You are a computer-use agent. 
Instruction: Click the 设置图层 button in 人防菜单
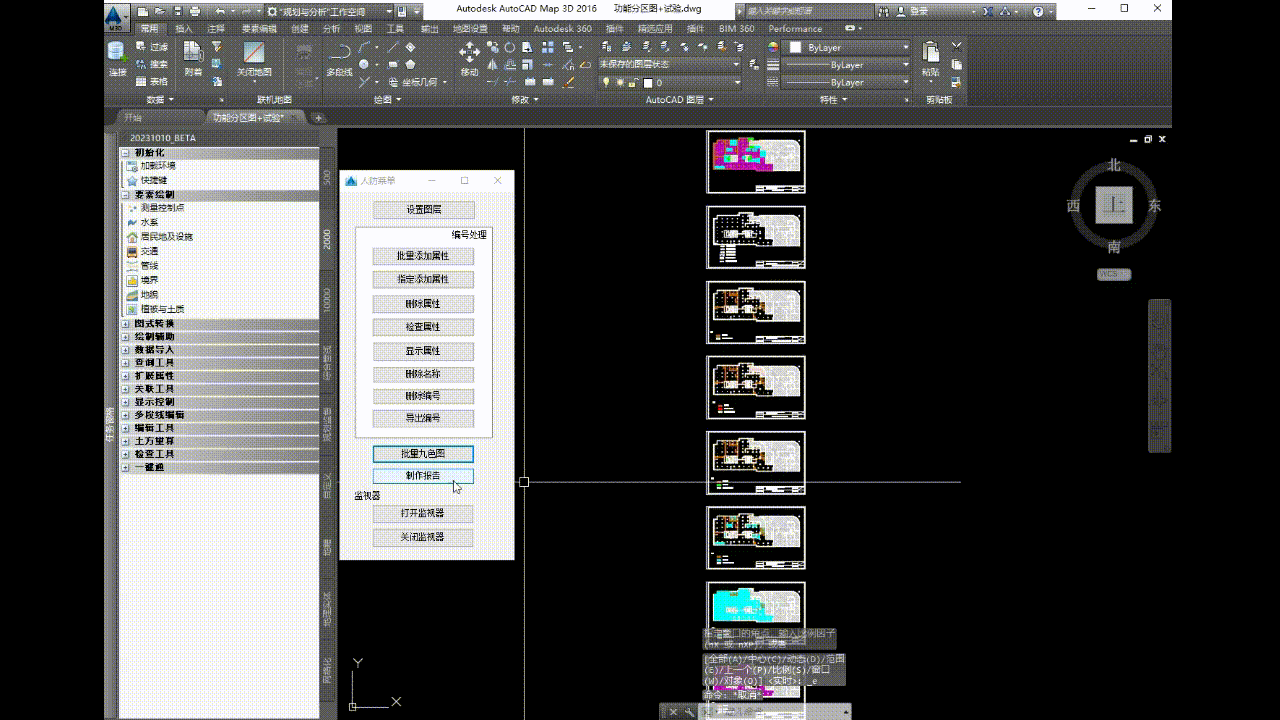[422, 209]
